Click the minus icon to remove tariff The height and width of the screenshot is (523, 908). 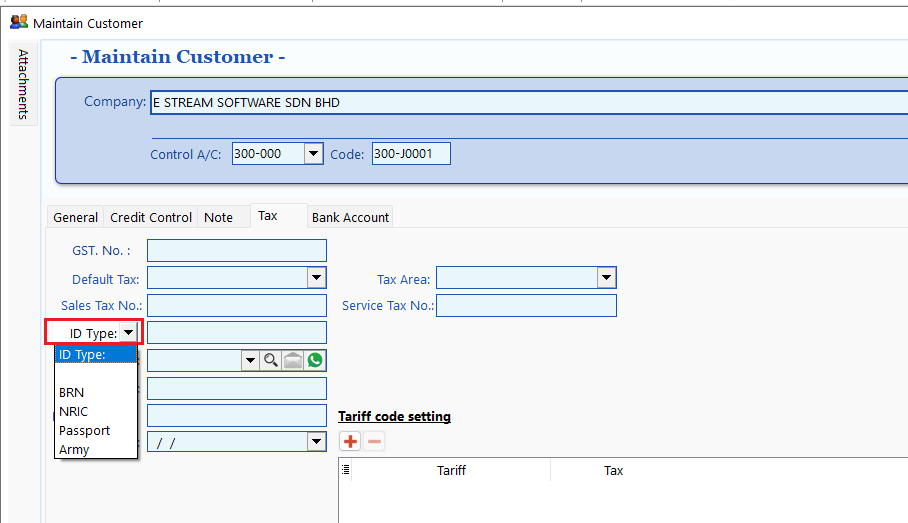click(374, 441)
